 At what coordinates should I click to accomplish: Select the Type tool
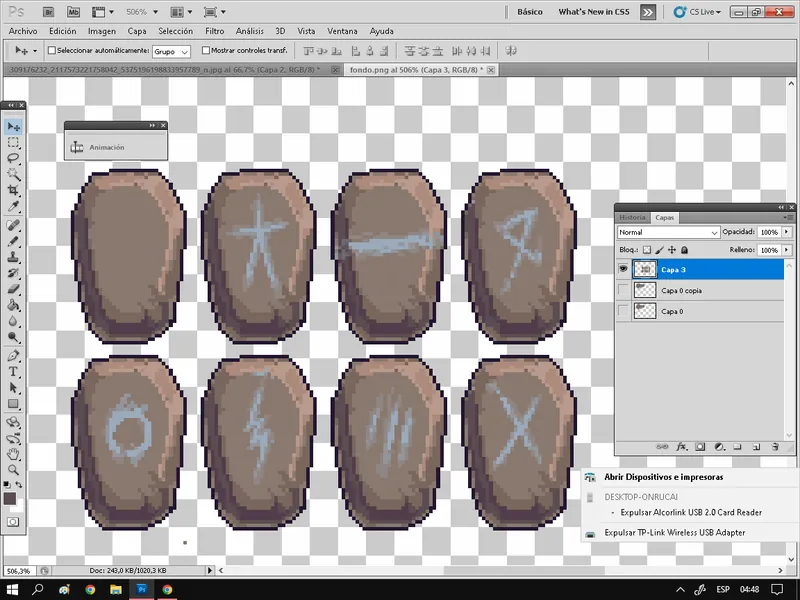point(13,372)
